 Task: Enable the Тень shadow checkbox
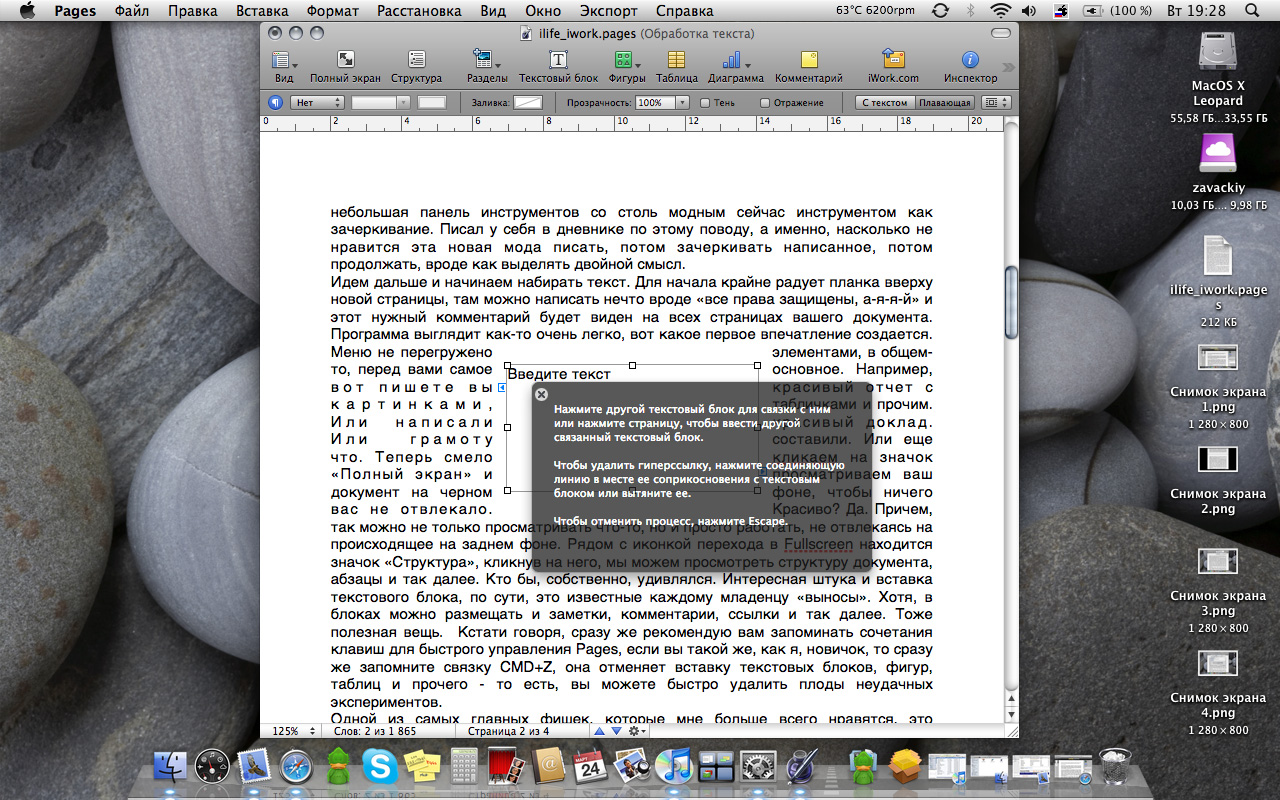point(705,102)
